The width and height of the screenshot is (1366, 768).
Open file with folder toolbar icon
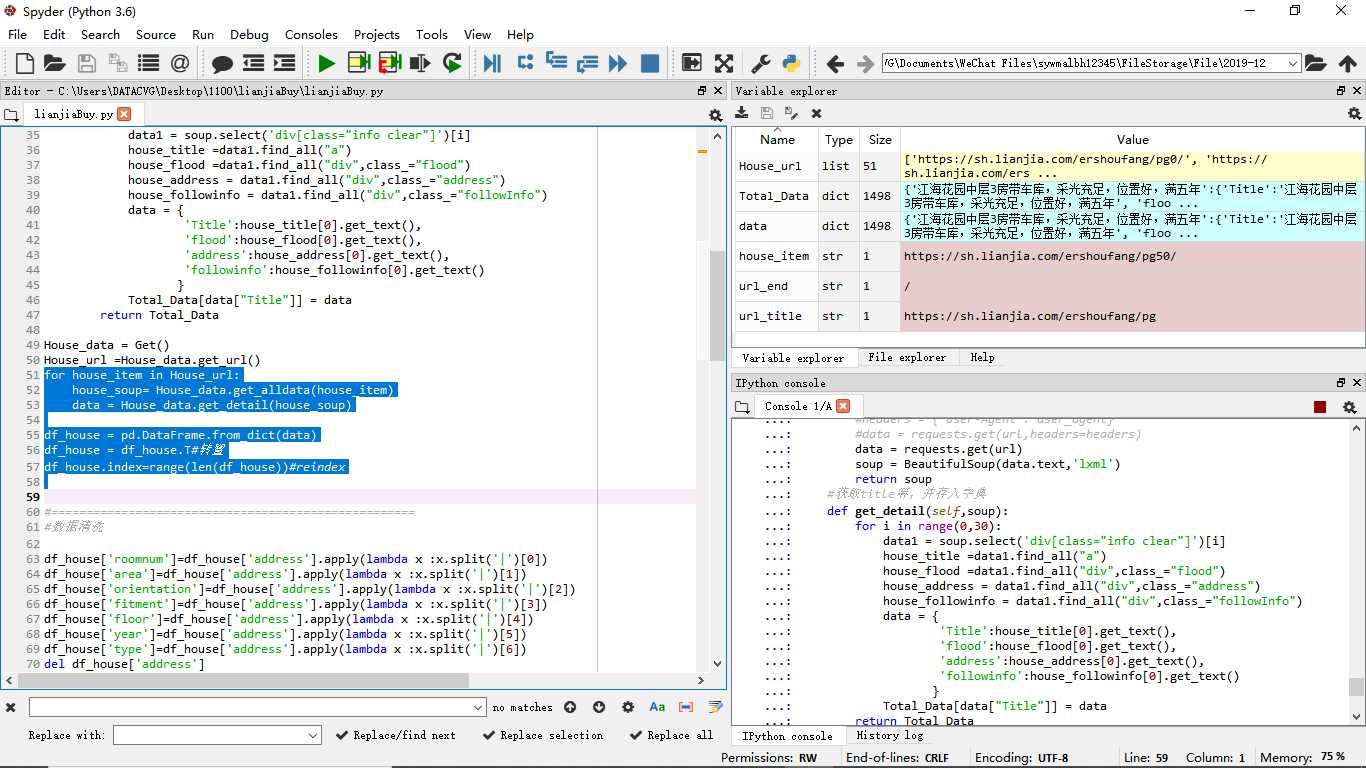coord(54,63)
